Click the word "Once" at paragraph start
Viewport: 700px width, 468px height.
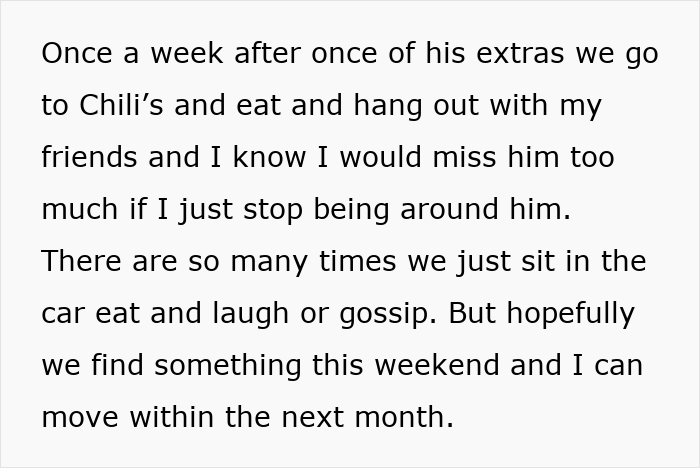[x=77, y=53]
